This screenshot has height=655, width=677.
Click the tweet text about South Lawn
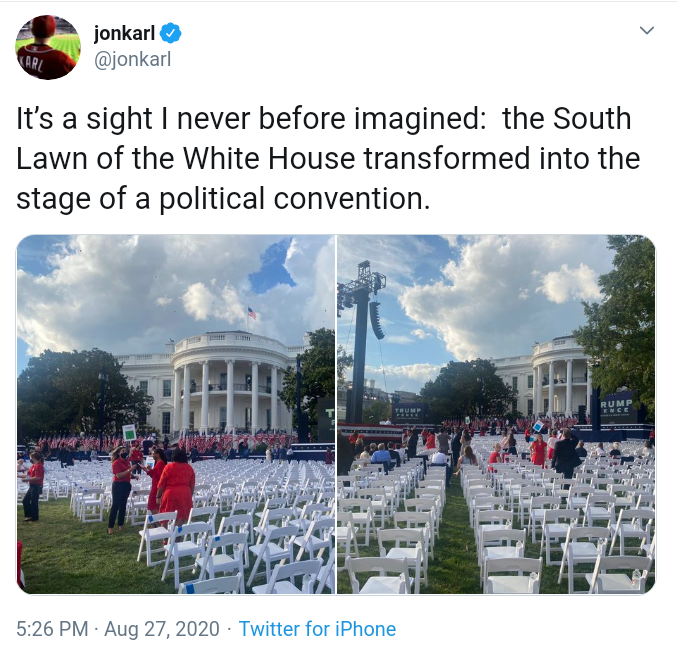coord(328,158)
